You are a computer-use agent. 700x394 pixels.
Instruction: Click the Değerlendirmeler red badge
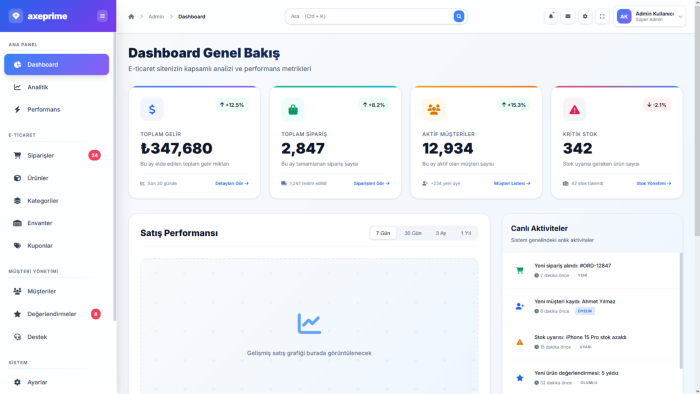pos(96,314)
